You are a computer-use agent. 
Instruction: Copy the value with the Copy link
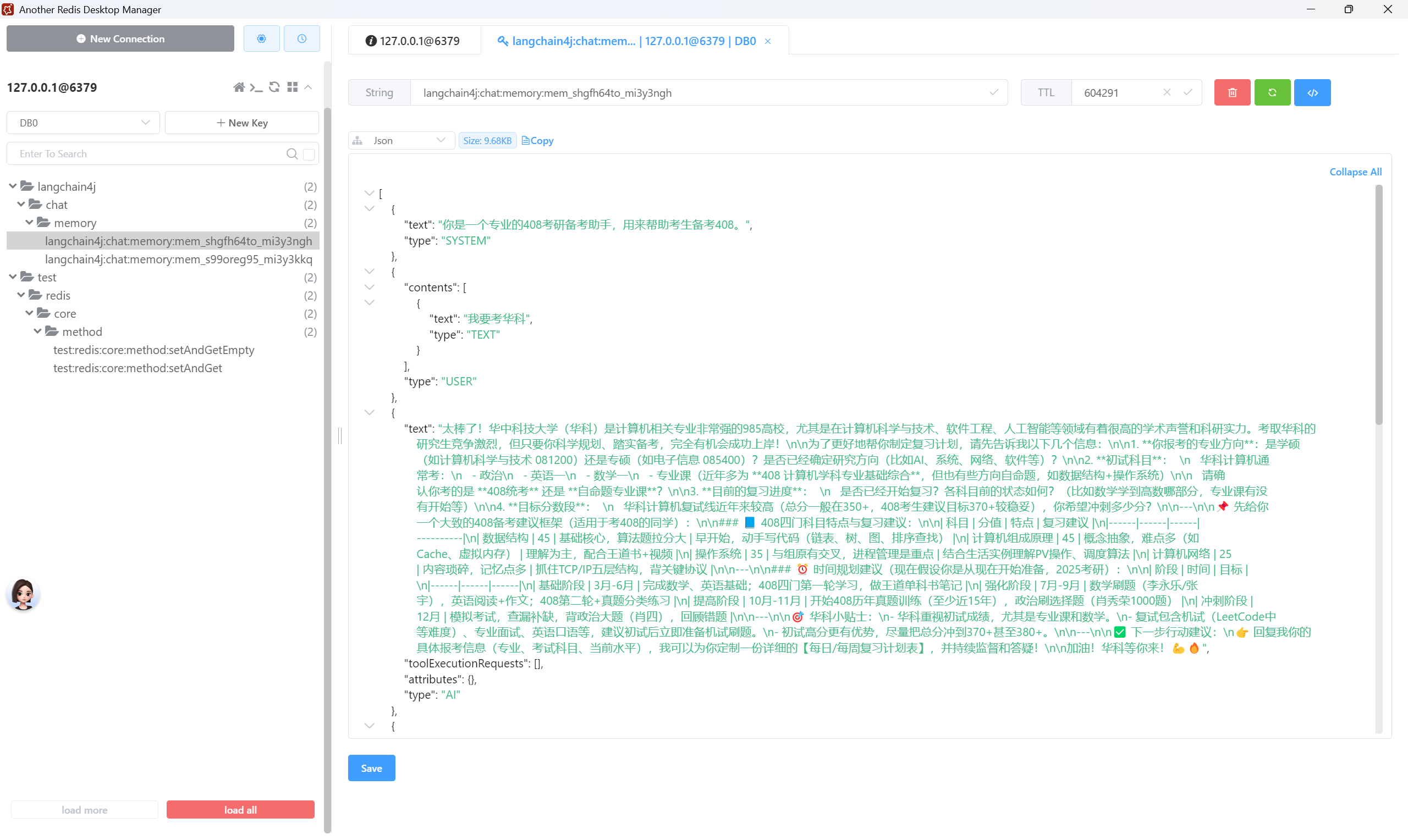[538, 140]
